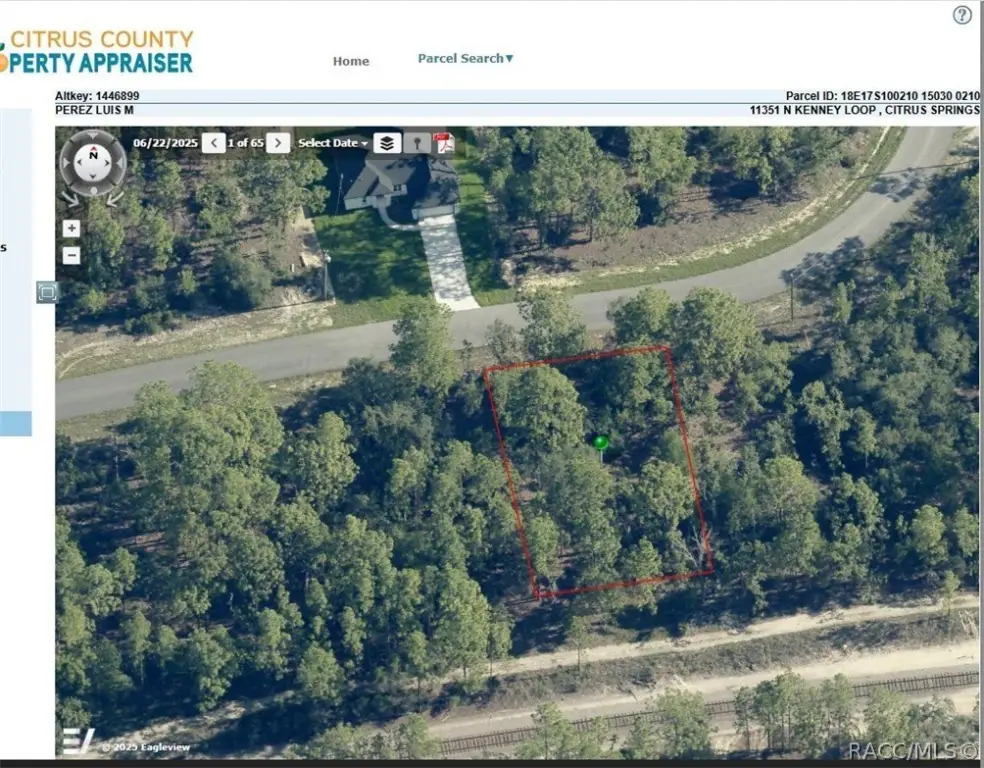Rotate view clockwise with lower-left compass arrow
Viewport: 984px width, 768px height.
tap(71, 198)
